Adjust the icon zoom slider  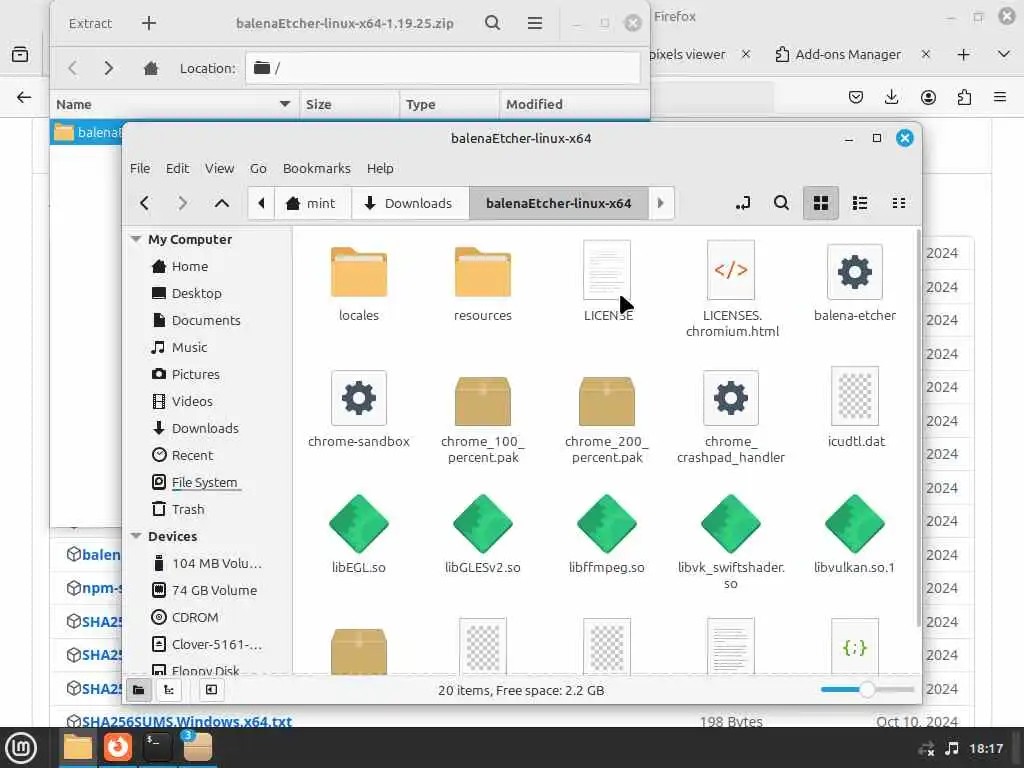(x=867, y=690)
